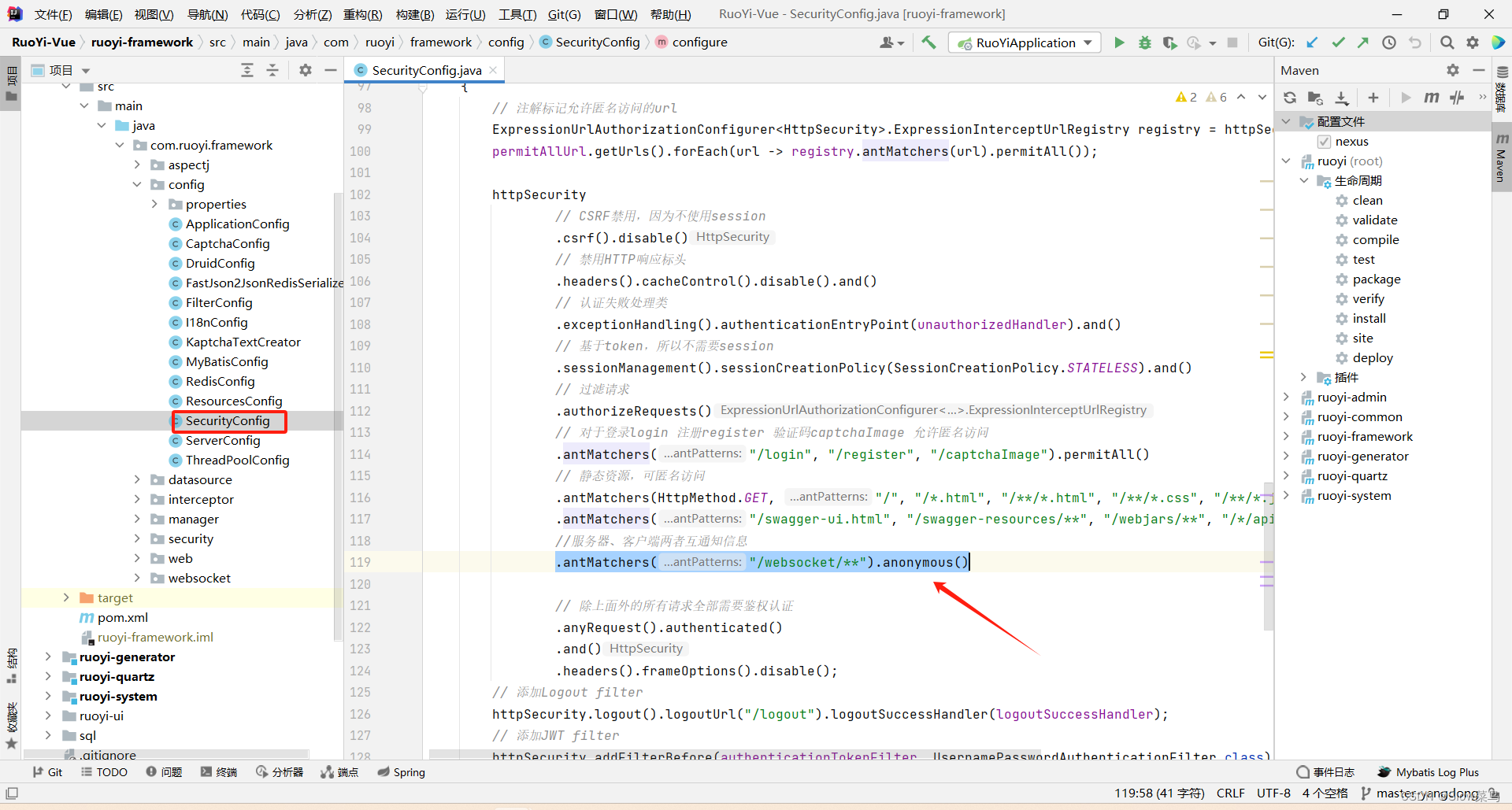Update project with the blue Git arrow icon
The width and height of the screenshot is (1512, 810).
tap(1313, 43)
